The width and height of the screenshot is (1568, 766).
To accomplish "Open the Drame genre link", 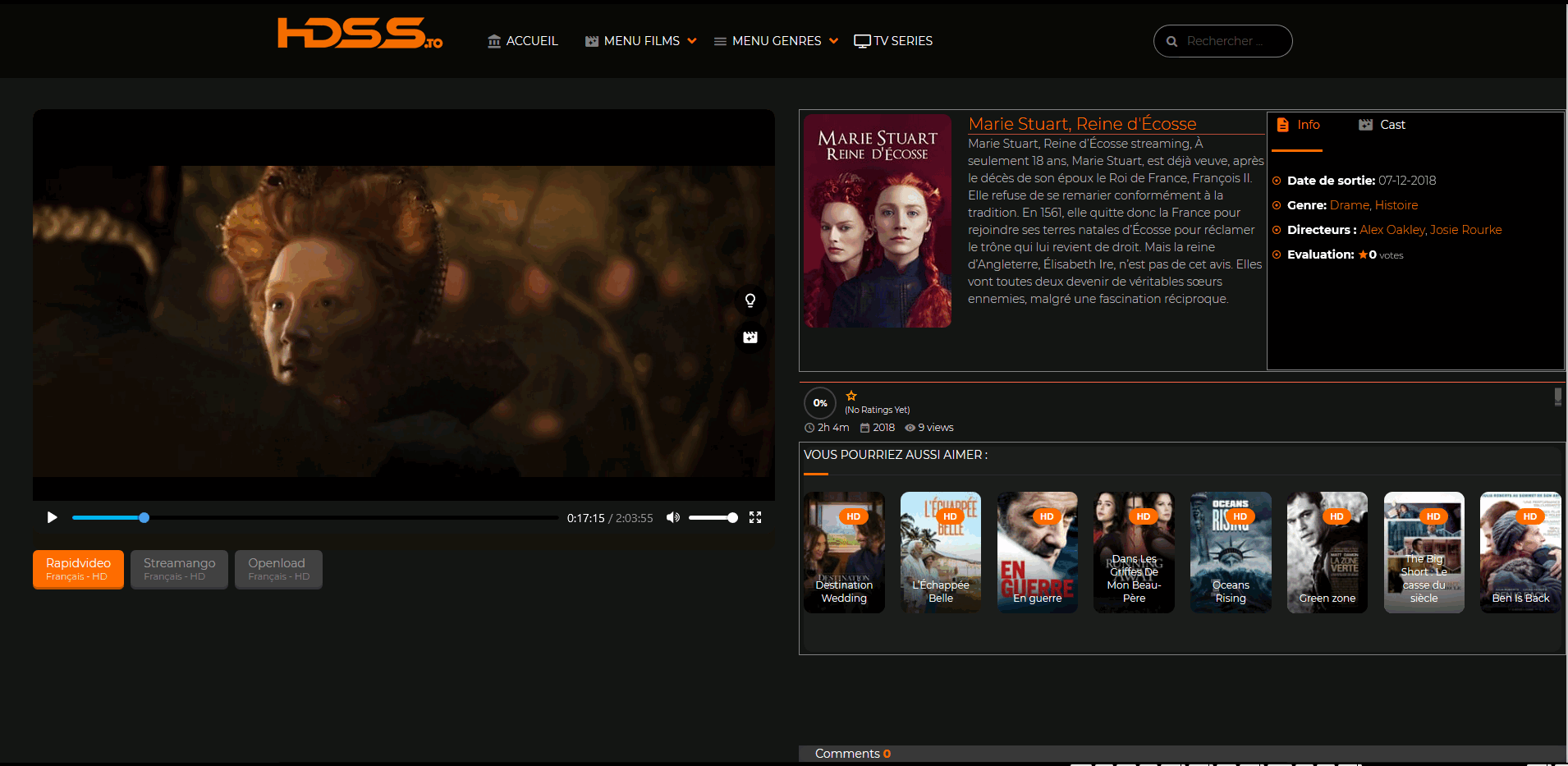I will tap(1349, 205).
